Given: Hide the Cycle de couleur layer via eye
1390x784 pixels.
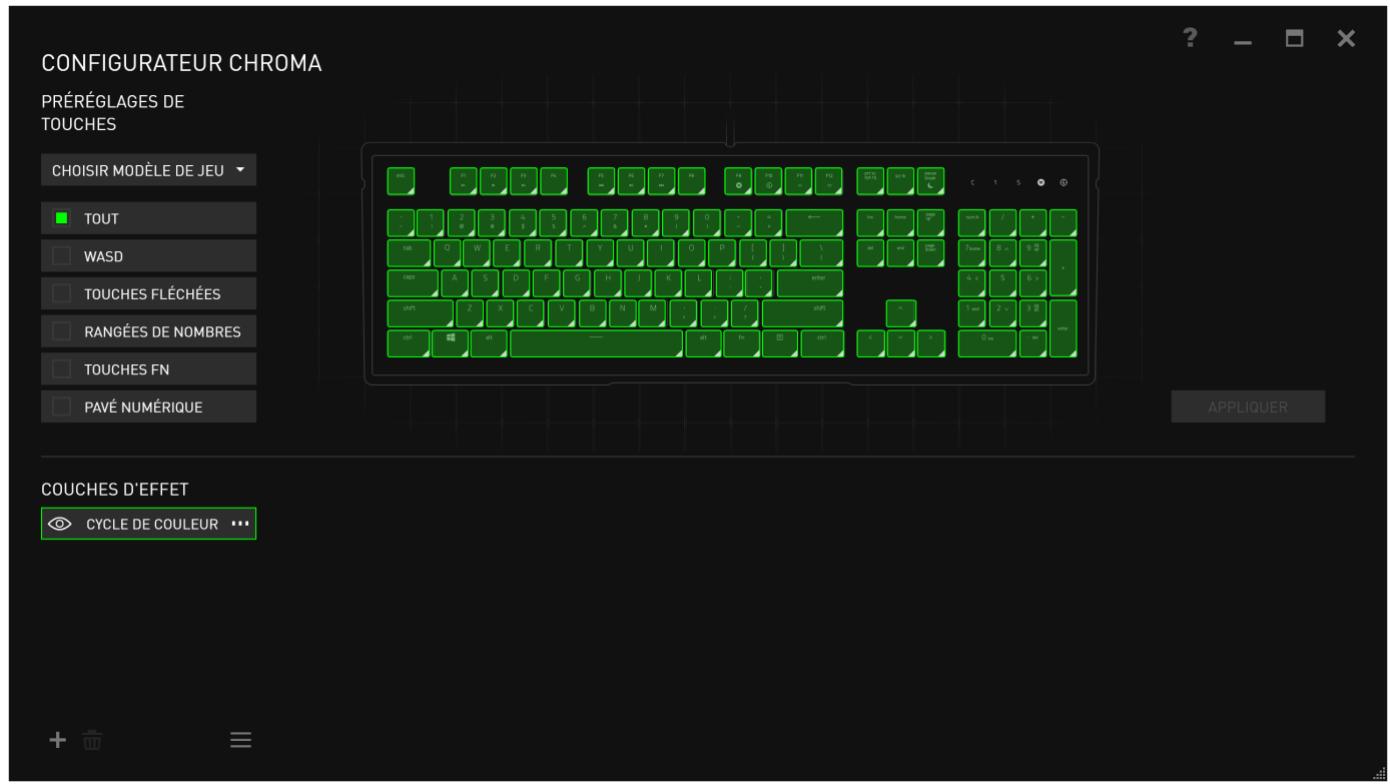Looking at the screenshot, I should pos(60,524).
